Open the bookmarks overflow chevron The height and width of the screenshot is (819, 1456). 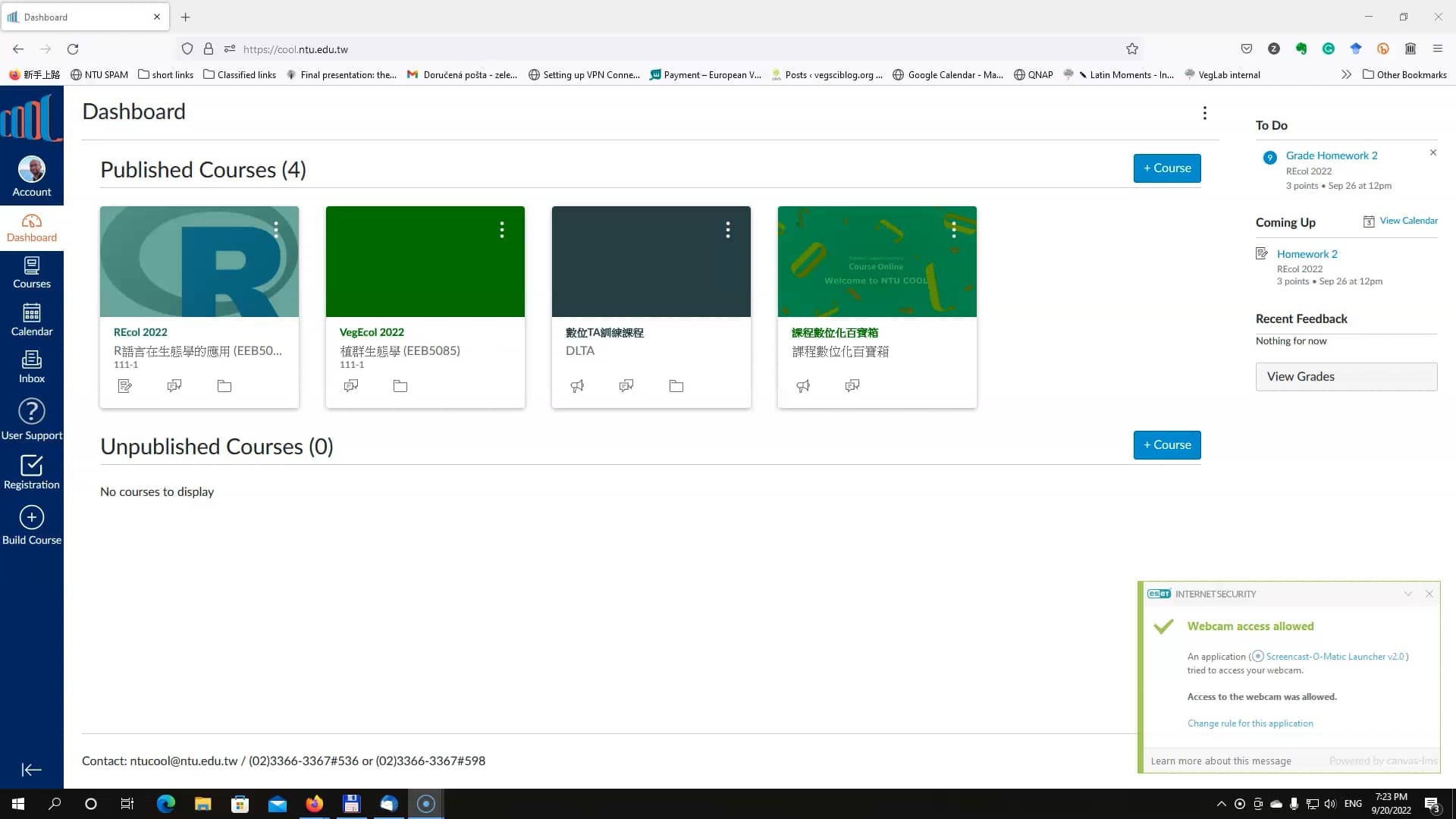coord(1345,74)
